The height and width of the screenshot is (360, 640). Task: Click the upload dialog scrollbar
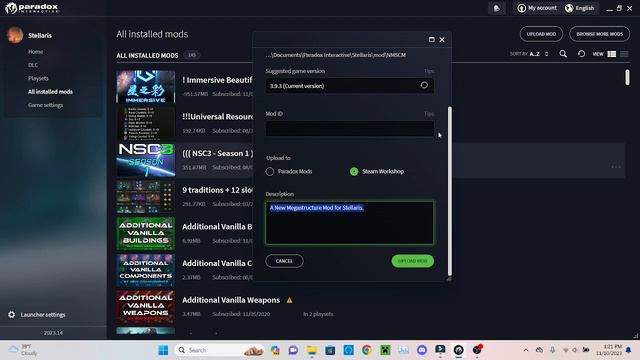tap(450, 191)
